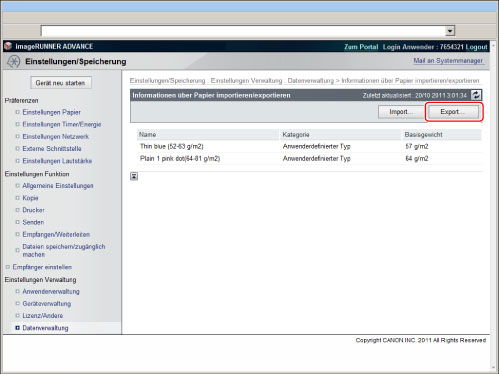Open the address bar dropdown arrow
Screen dimensions: 499x374
(450, 31)
